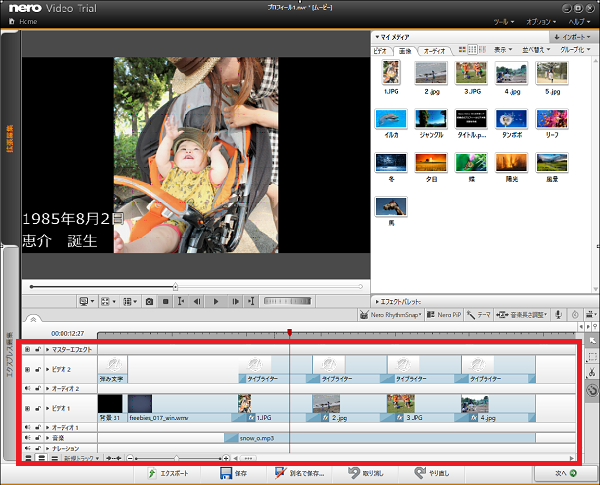Expand the マスターエフェクト track

tap(46, 350)
